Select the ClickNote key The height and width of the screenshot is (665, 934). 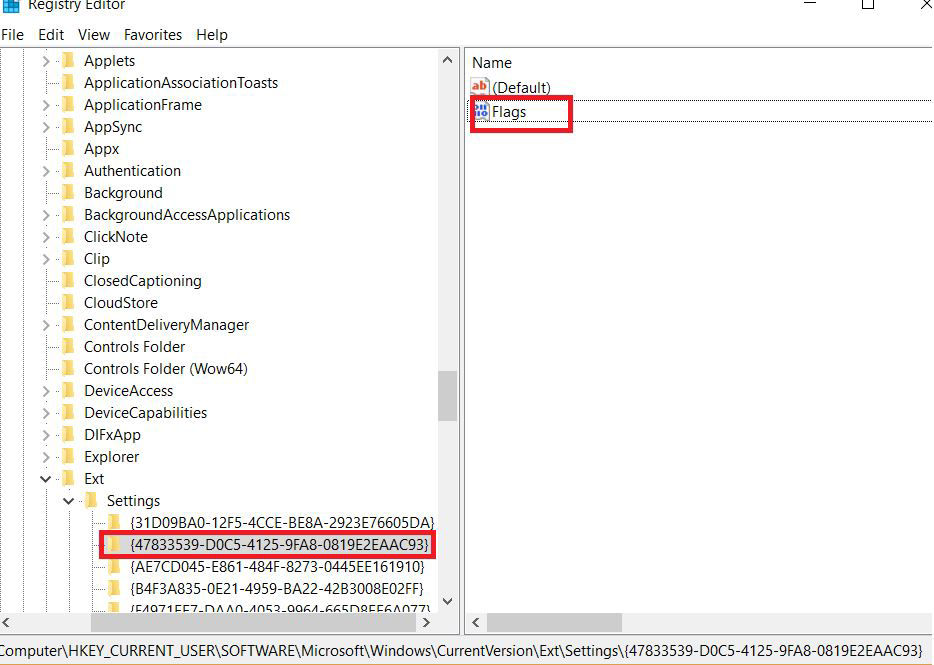click(x=116, y=237)
